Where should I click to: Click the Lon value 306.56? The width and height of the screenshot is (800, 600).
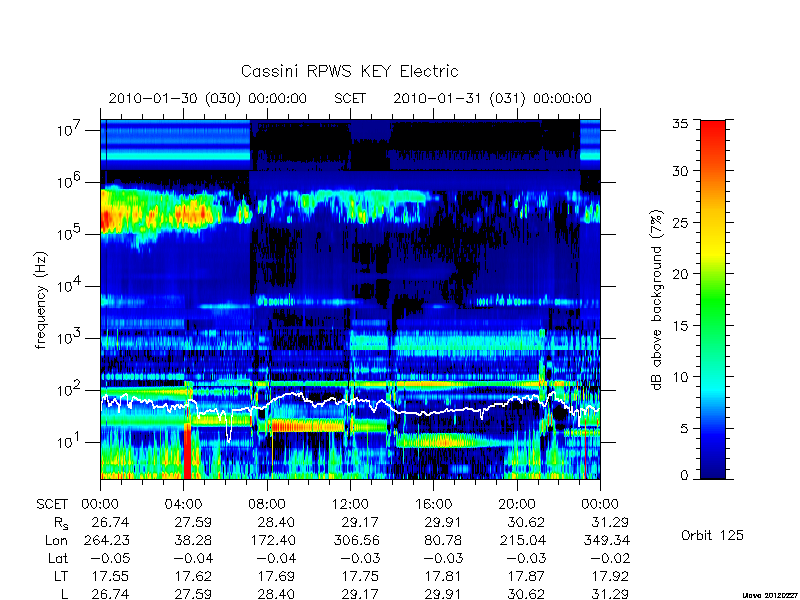coord(356,540)
